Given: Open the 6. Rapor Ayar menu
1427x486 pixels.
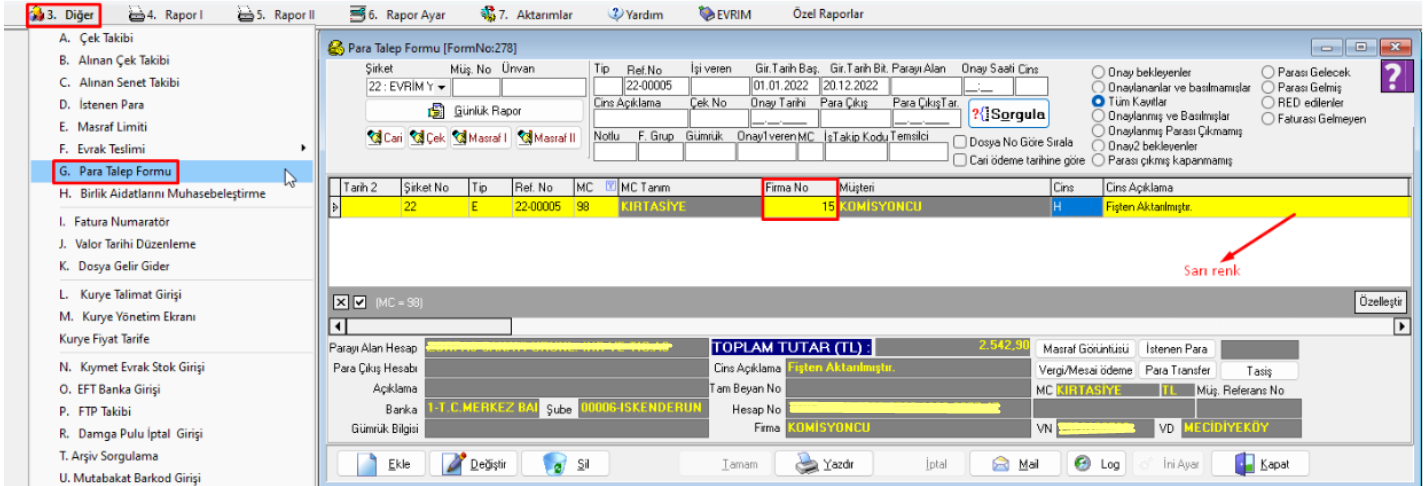Looking at the screenshot, I should point(397,15).
